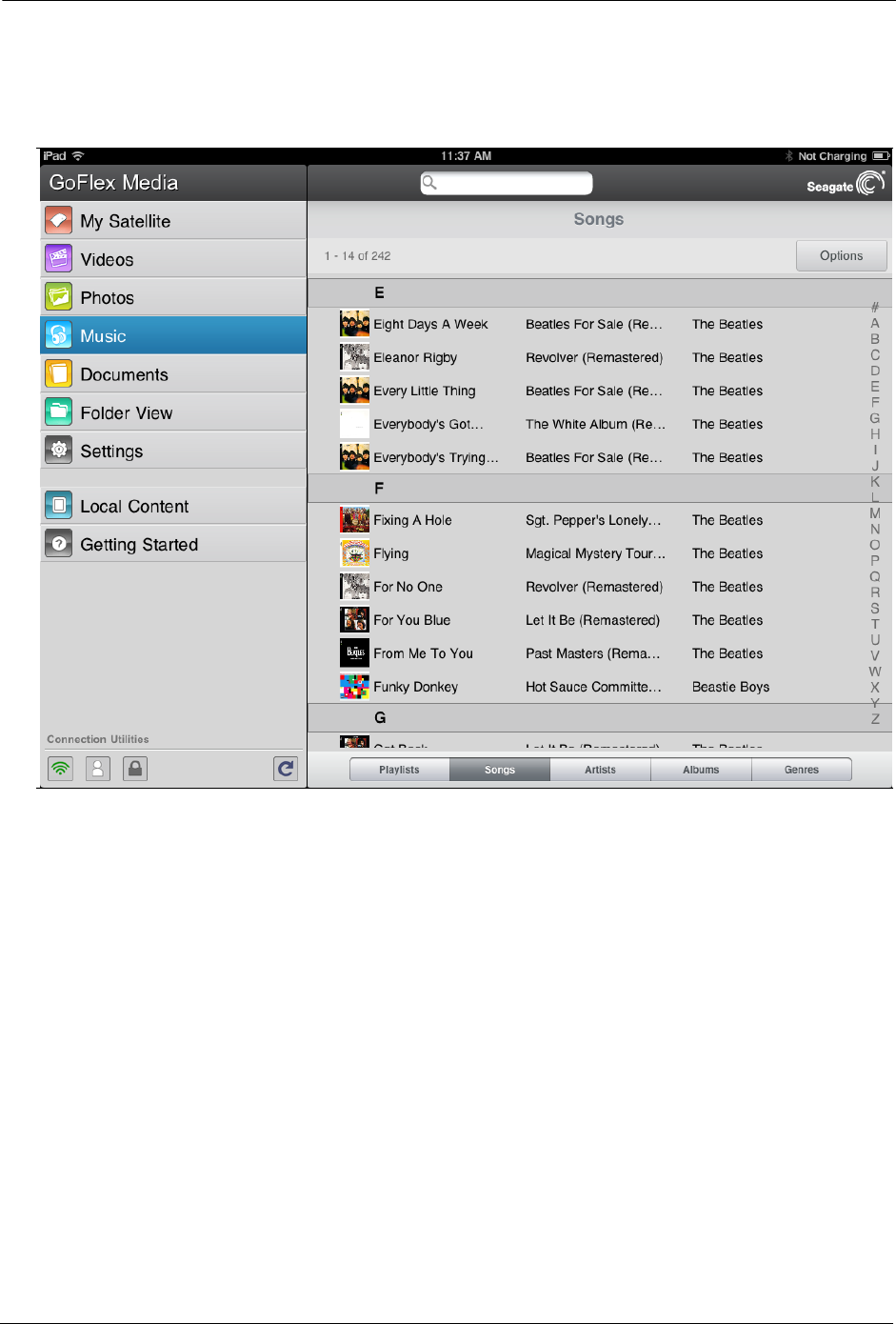The height and width of the screenshot is (1324, 896).
Task: Click the refresh arrow icon
Action: [286, 769]
